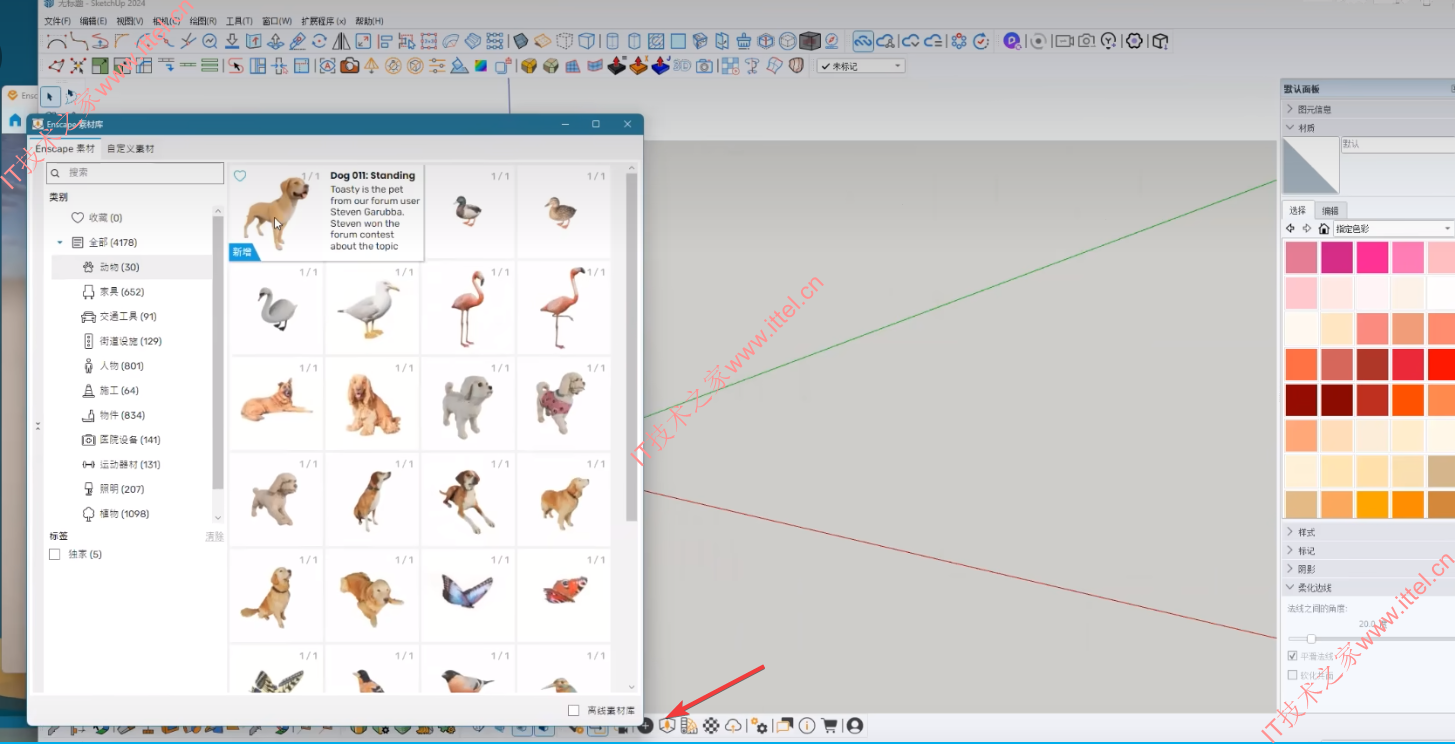Image resolution: width=1455 pixels, height=744 pixels.
Task: Toggle the 软化共面 checkbox
Action: point(1292,675)
